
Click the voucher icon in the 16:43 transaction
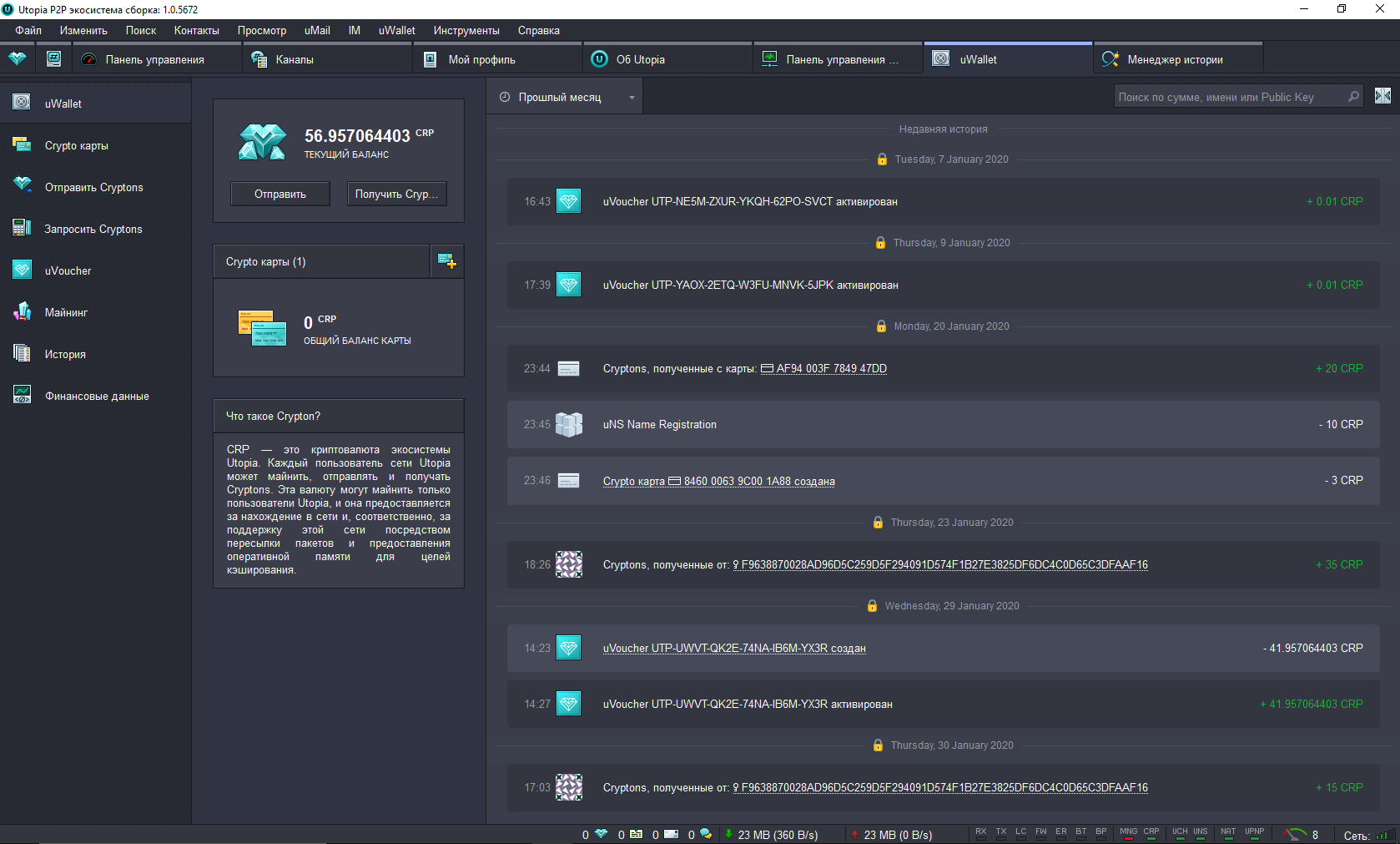[568, 201]
